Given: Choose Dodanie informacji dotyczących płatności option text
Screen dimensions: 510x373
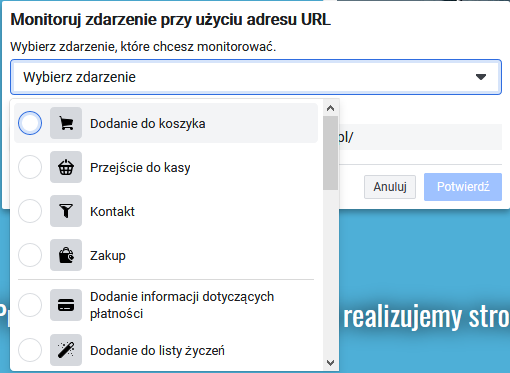Looking at the screenshot, I should click(x=182, y=305).
